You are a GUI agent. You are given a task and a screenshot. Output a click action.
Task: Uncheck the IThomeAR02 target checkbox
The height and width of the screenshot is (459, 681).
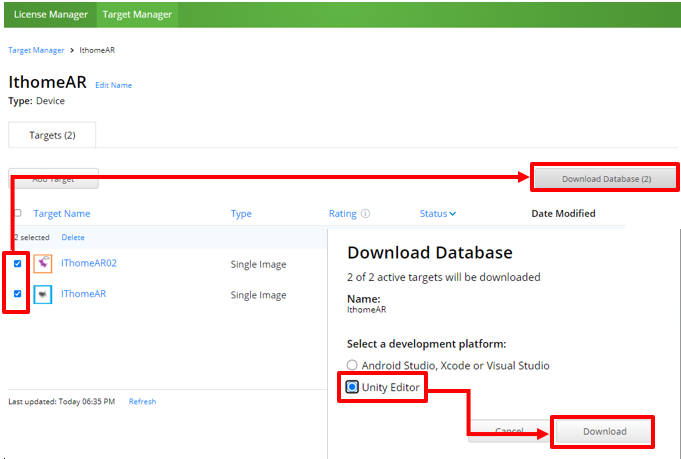click(x=17, y=263)
